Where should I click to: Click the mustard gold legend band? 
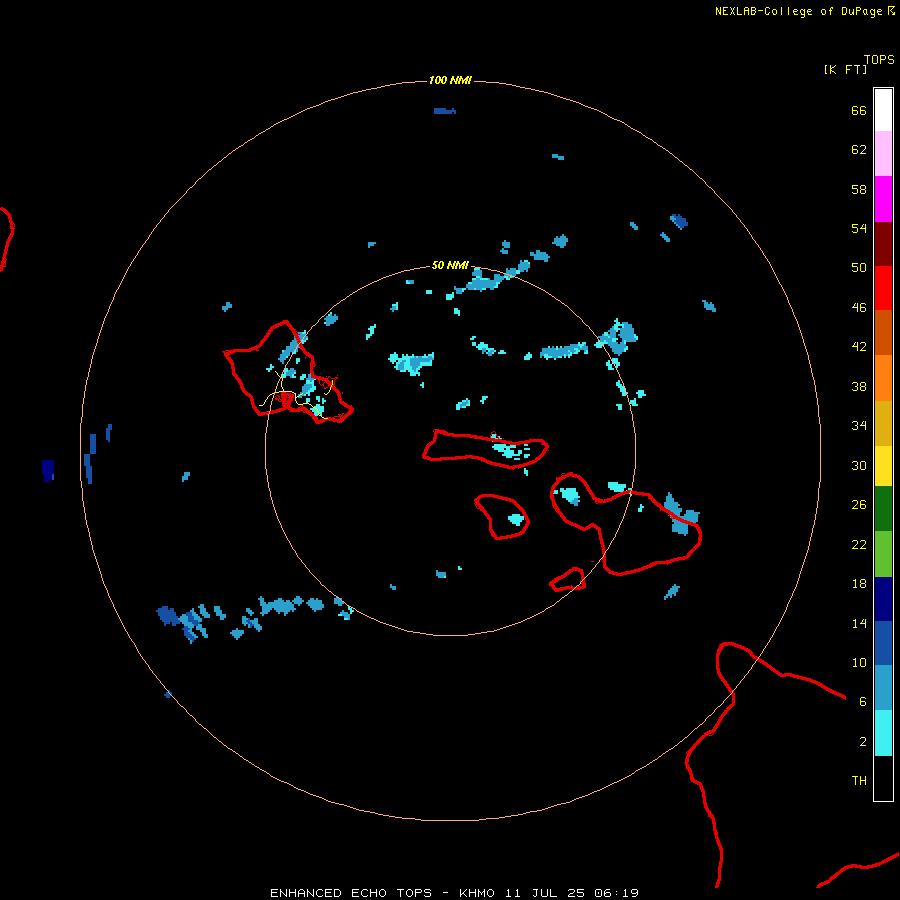pyautogui.click(x=883, y=423)
